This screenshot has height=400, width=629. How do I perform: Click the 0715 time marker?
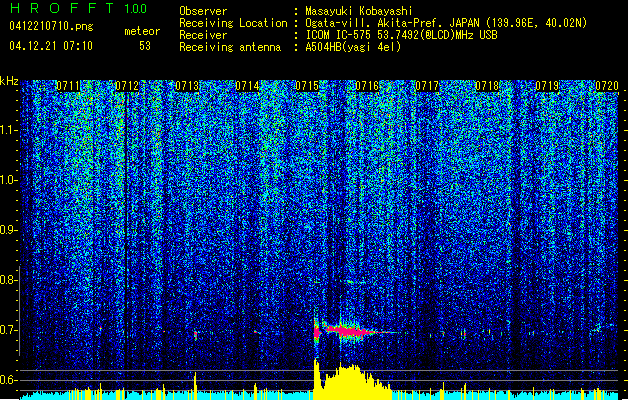pos(307,86)
